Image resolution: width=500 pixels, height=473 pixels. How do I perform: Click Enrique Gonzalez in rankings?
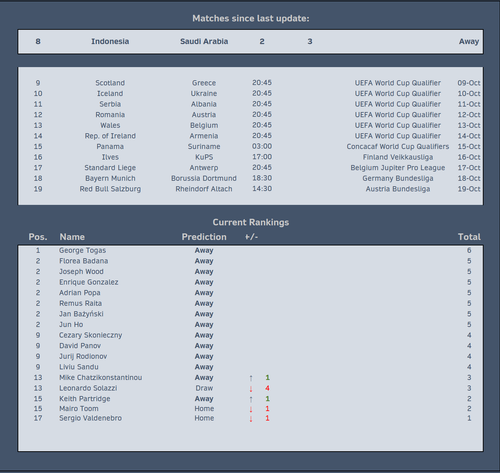click(x=88, y=282)
